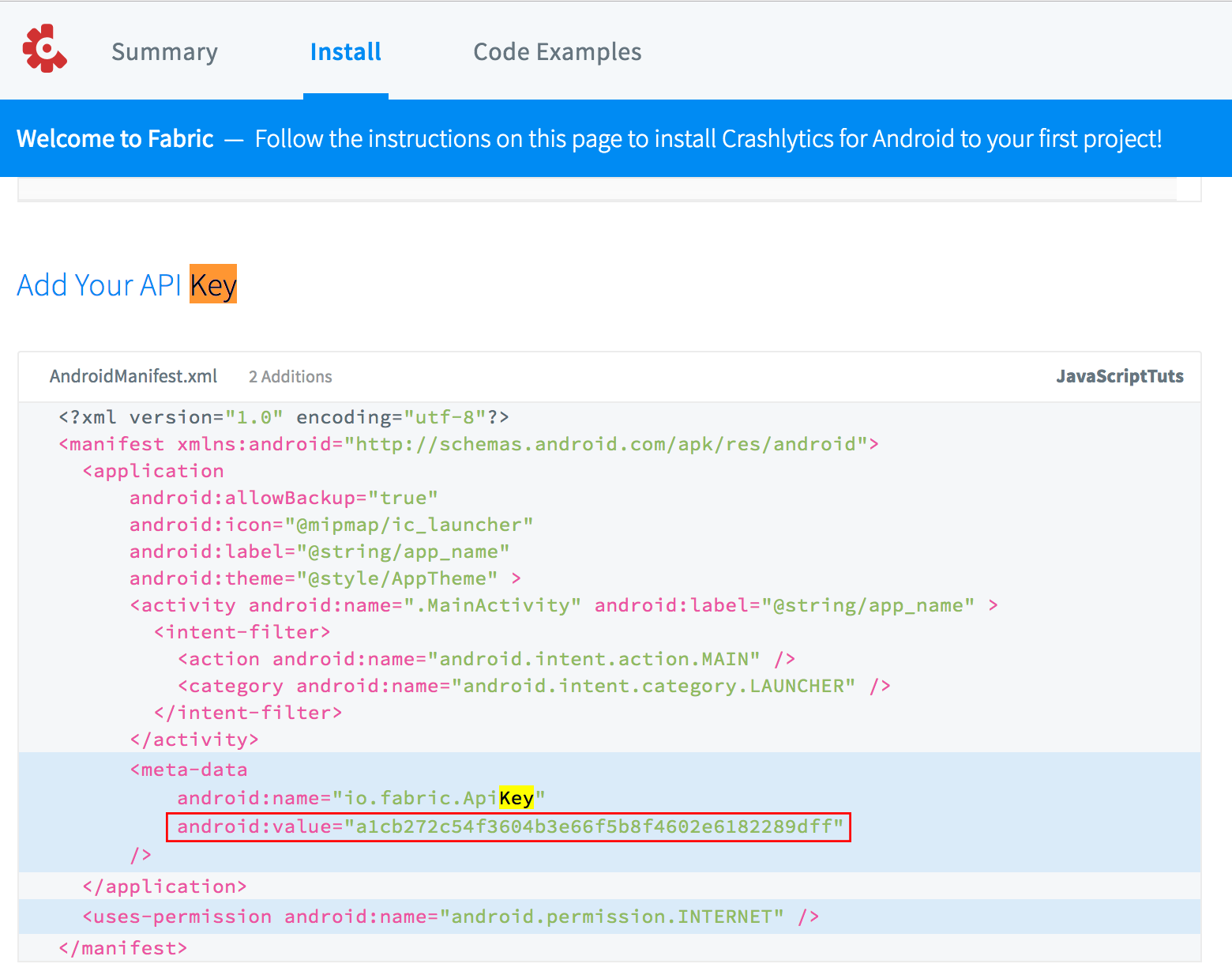Click the uses-permission INTERNET line

[450, 917]
